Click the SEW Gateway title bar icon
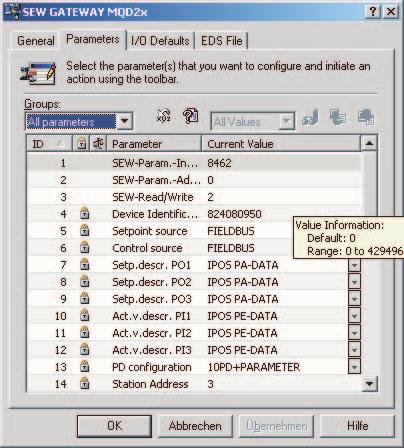 (x=12, y=12)
